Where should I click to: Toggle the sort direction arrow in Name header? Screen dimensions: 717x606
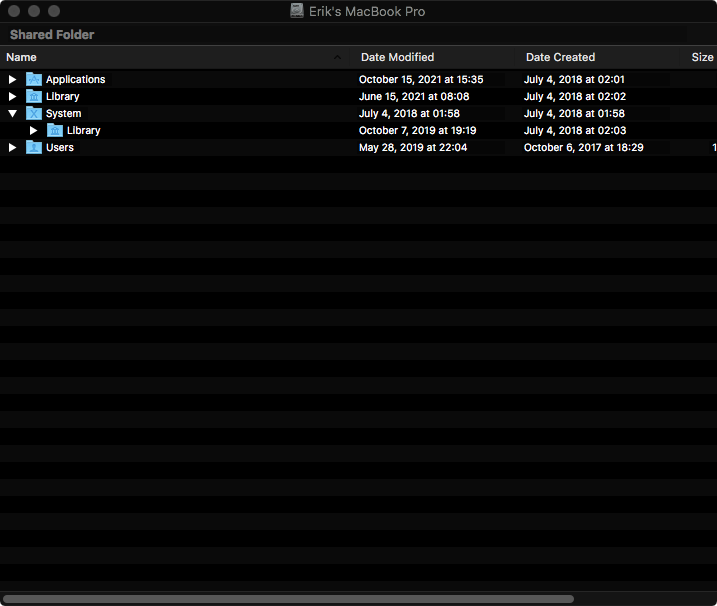pos(337,57)
